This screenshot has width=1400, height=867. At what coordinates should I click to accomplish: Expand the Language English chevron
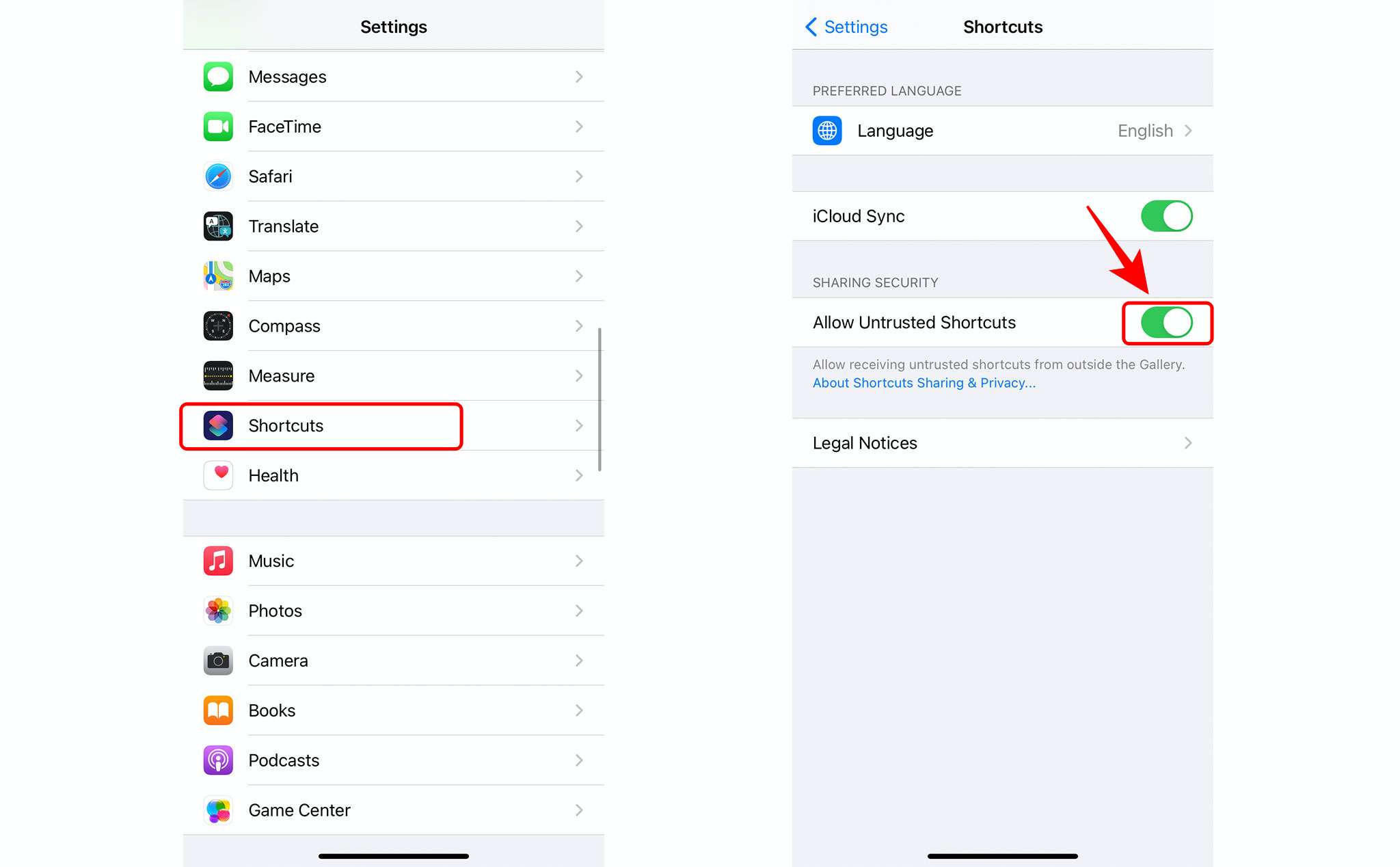(1188, 131)
